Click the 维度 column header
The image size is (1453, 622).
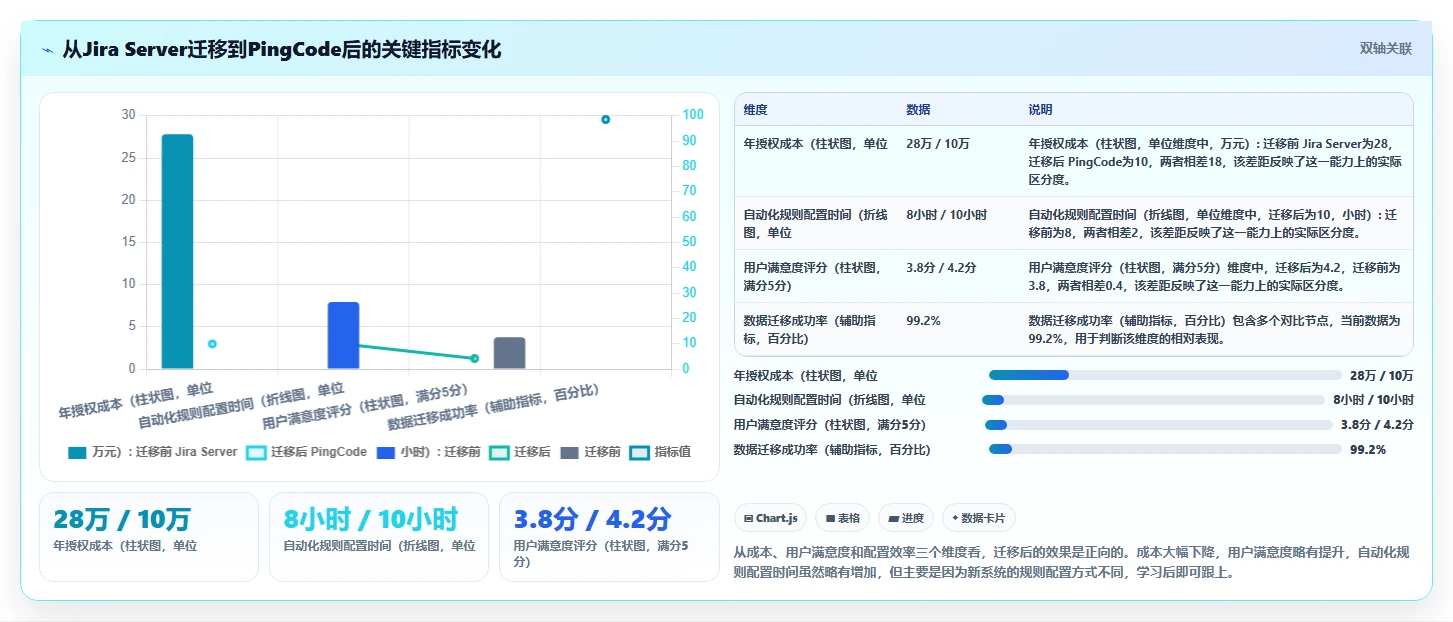(x=756, y=110)
